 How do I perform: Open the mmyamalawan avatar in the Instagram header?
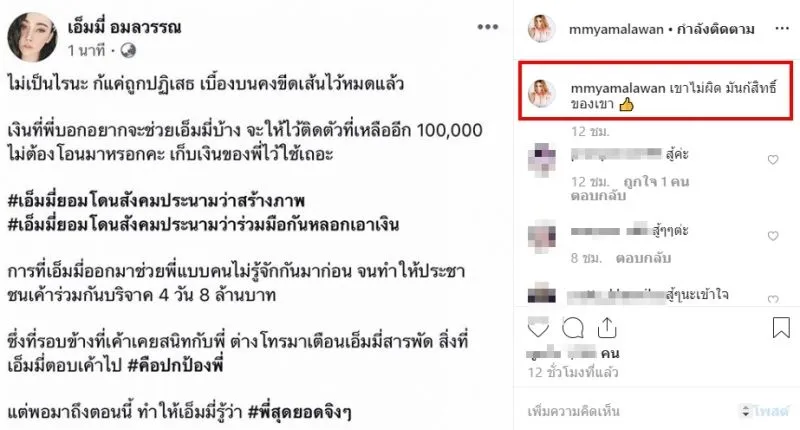[x=541, y=29]
